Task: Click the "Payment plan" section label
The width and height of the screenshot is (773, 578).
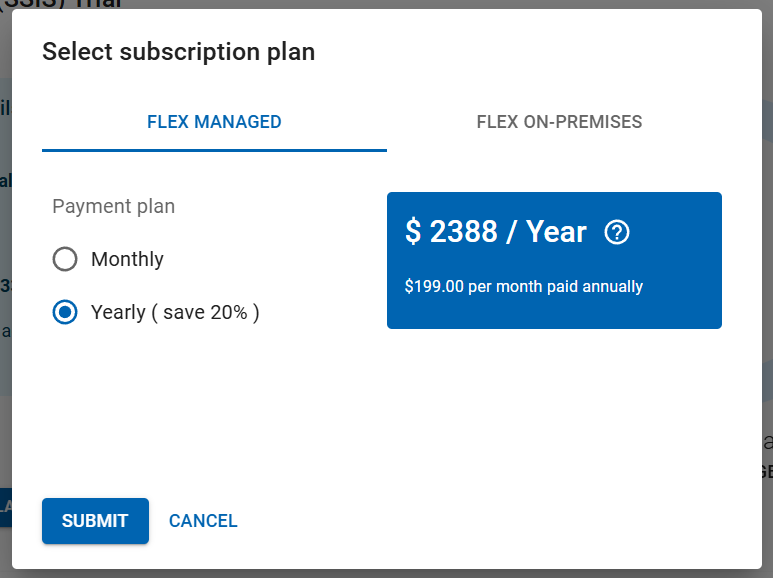Action: [113, 207]
